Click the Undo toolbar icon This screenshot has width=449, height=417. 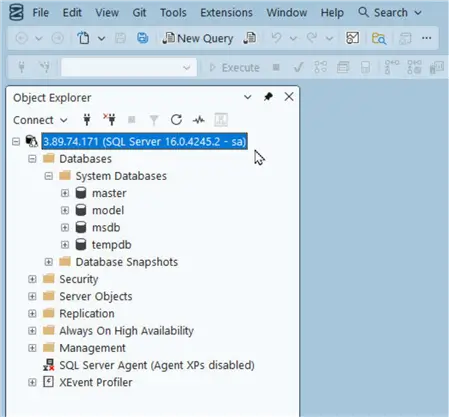coord(276,38)
